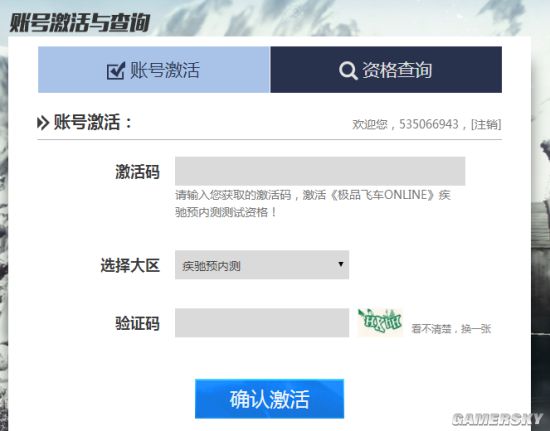Click the [注销] logout link
Image resolution: width=550 pixels, height=431 pixels.
[x=486, y=124]
